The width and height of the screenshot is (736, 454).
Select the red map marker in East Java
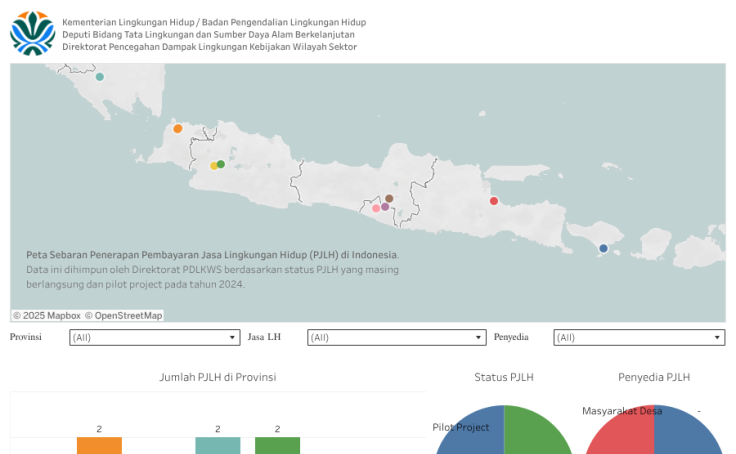pyautogui.click(x=494, y=201)
